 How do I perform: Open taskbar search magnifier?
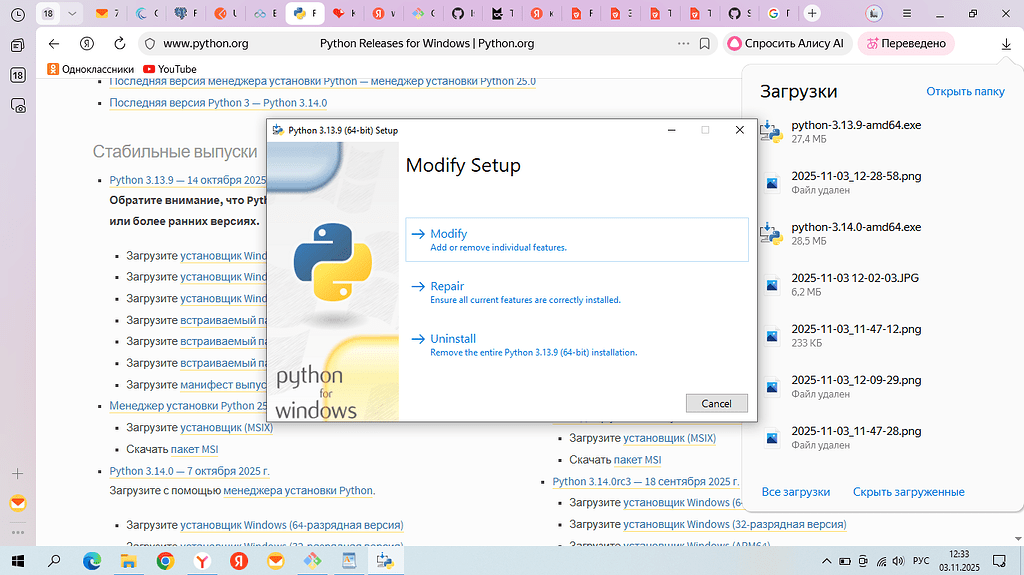click(x=55, y=561)
